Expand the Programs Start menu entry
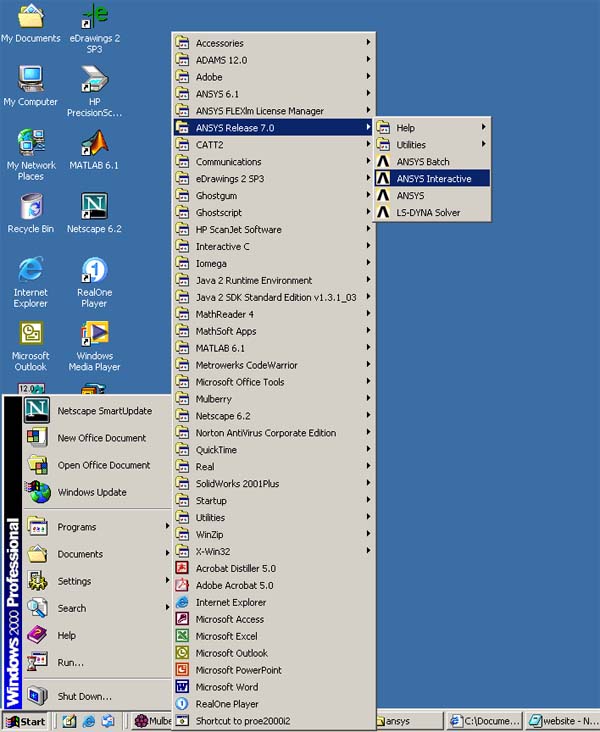 (97, 527)
